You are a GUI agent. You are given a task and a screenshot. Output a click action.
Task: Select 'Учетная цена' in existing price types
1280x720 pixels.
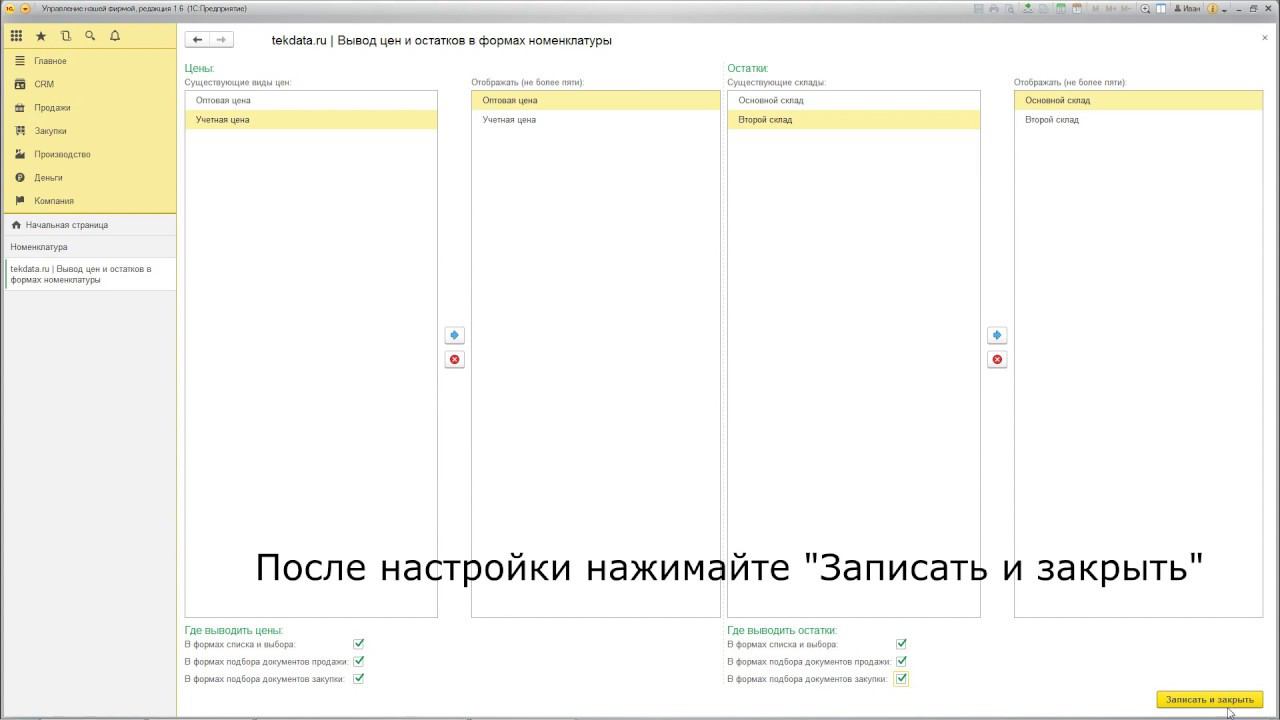click(x=311, y=120)
